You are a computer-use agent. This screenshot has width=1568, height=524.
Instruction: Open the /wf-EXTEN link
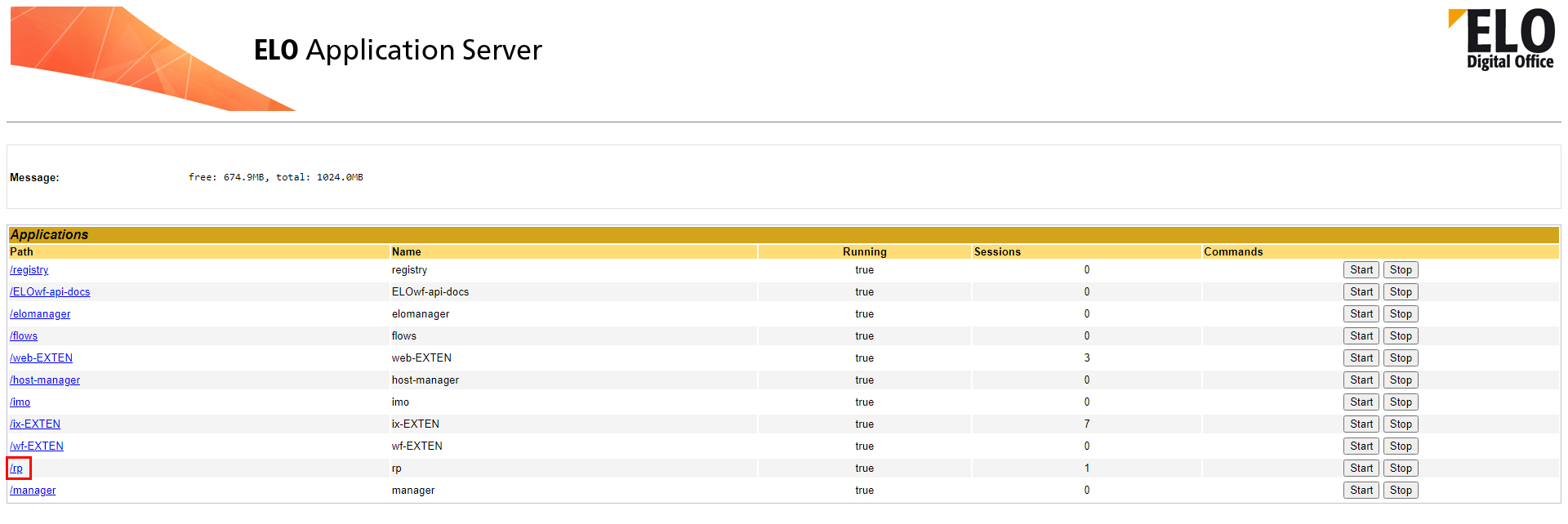coord(37,446)
